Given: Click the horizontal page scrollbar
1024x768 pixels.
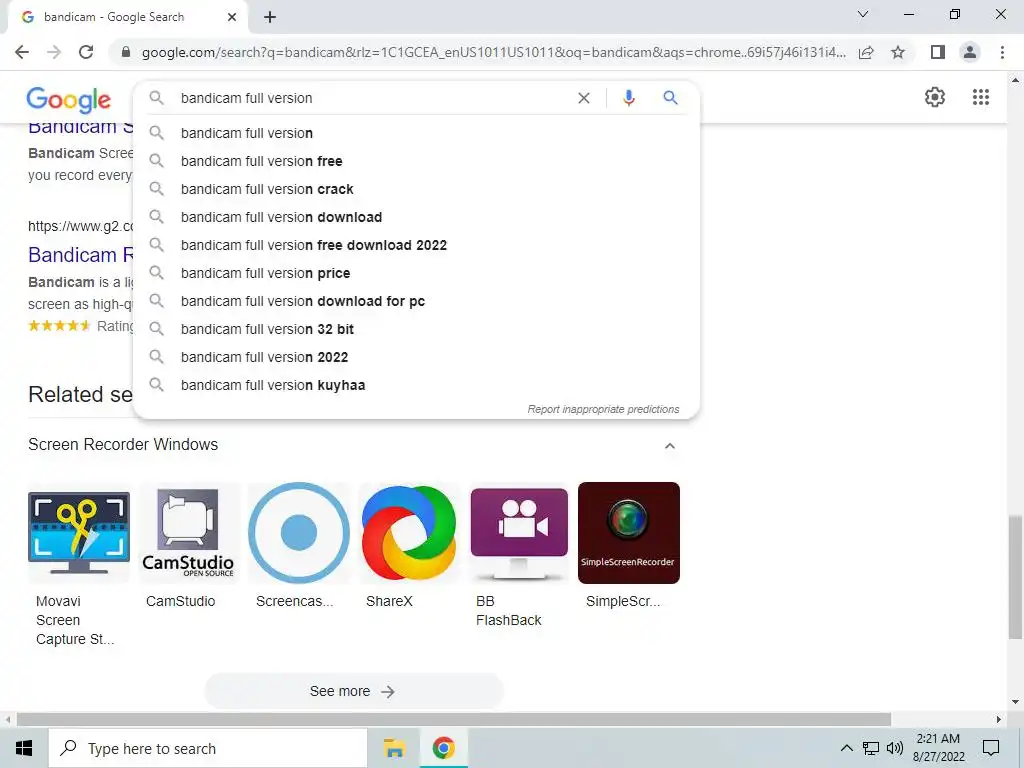Looking at the screenshot, I should point(454,720).
